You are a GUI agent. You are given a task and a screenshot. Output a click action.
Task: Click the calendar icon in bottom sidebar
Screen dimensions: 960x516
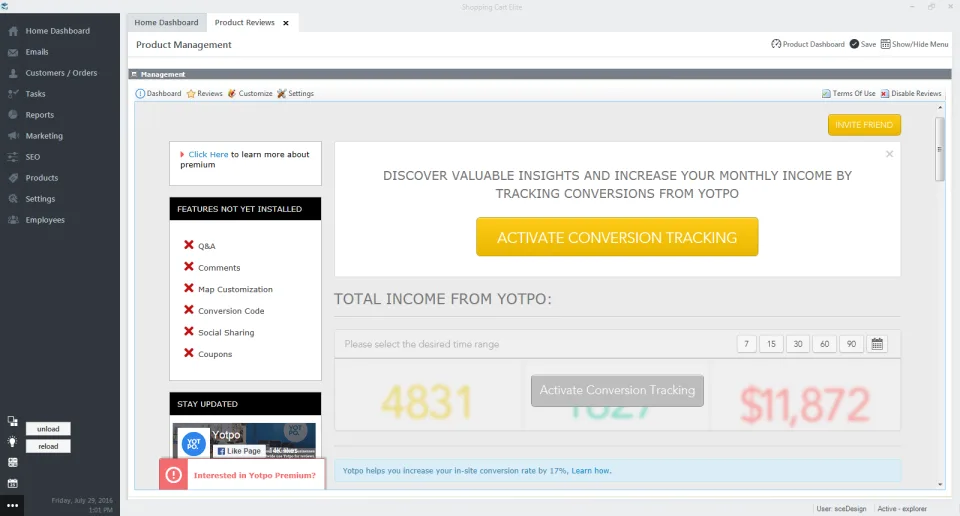pos(12,484)
